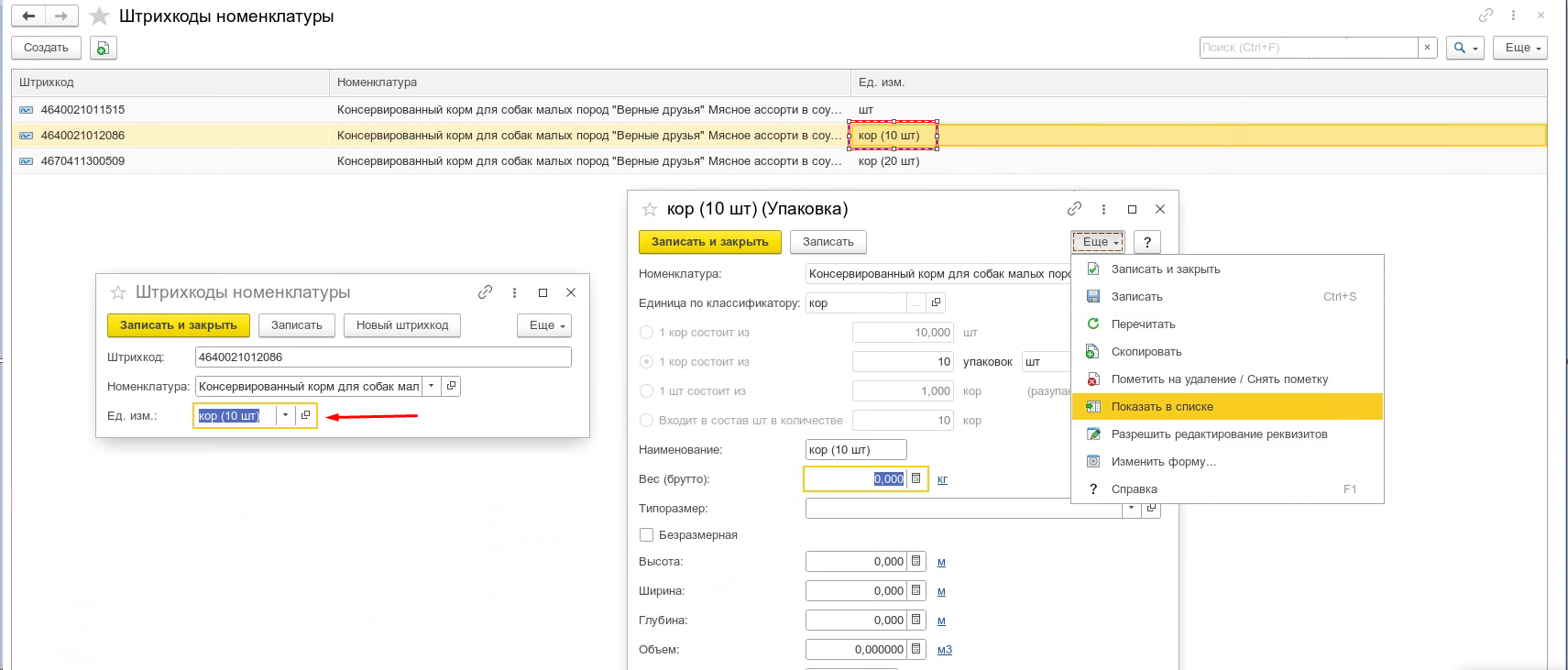Image resolution: width=1568 pixels, height=670 pixels.
Task: Select radio "1 шт состоит из"
Action: coord(647,391)
